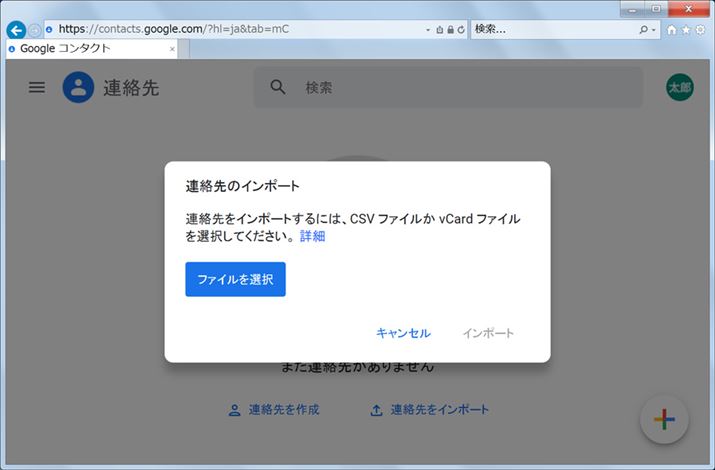Open the hamburger main menu in Contacts

pyautogui.click(x=37, y=88)
